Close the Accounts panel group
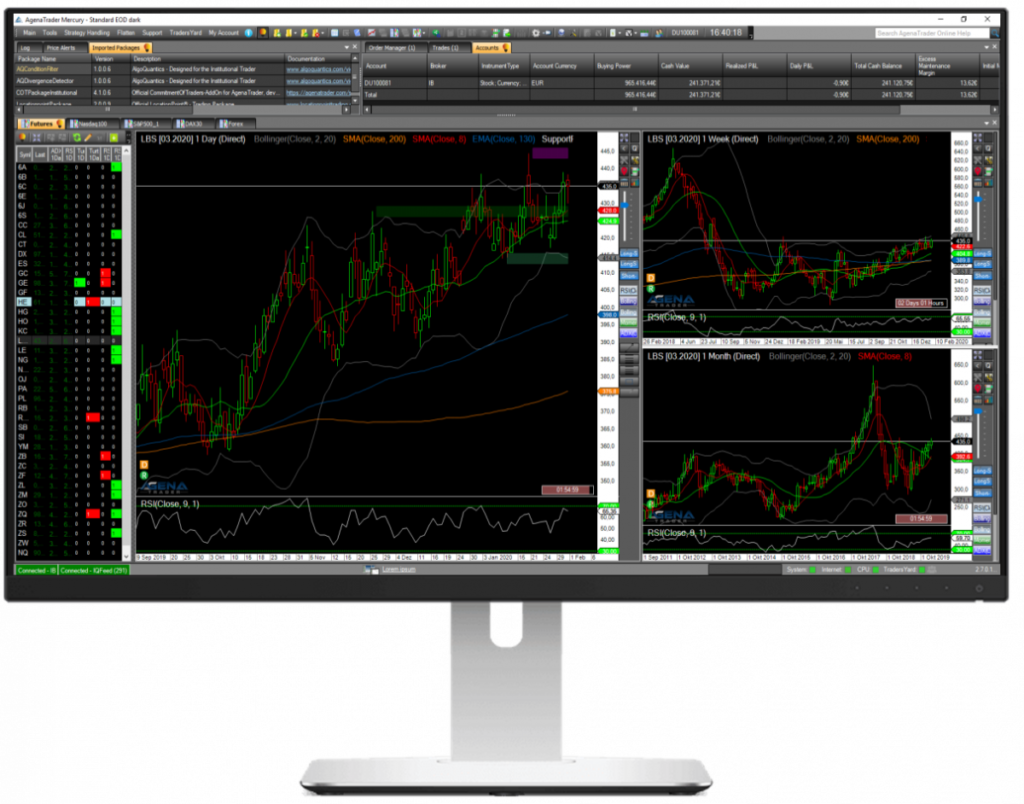The height and width of the screenshot is (804, 1024). [995, 47]
